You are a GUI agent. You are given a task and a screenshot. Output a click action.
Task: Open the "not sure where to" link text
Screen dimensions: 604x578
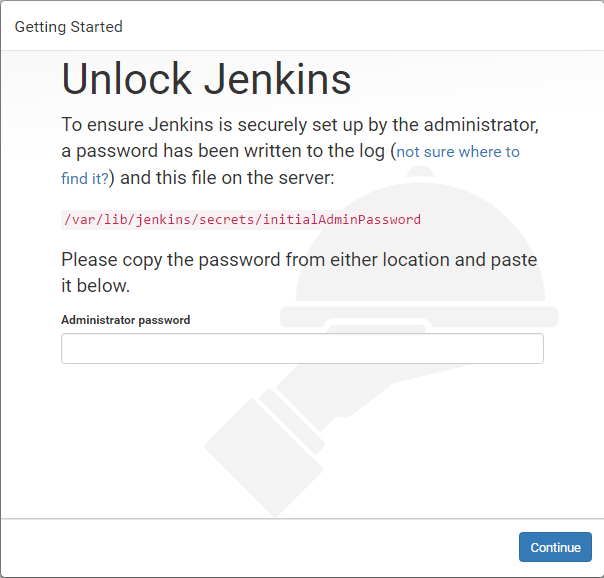[x=458, y=152]
